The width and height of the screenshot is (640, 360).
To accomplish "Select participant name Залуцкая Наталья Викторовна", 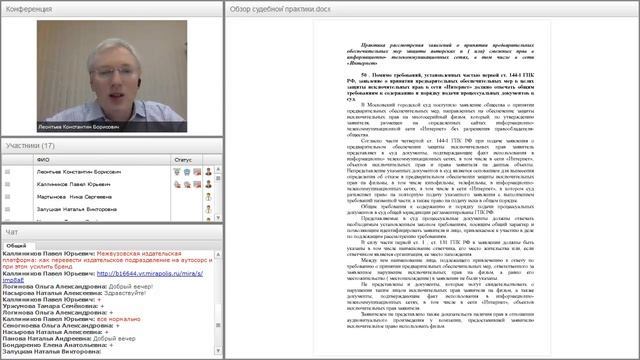I will coord(77,209).
